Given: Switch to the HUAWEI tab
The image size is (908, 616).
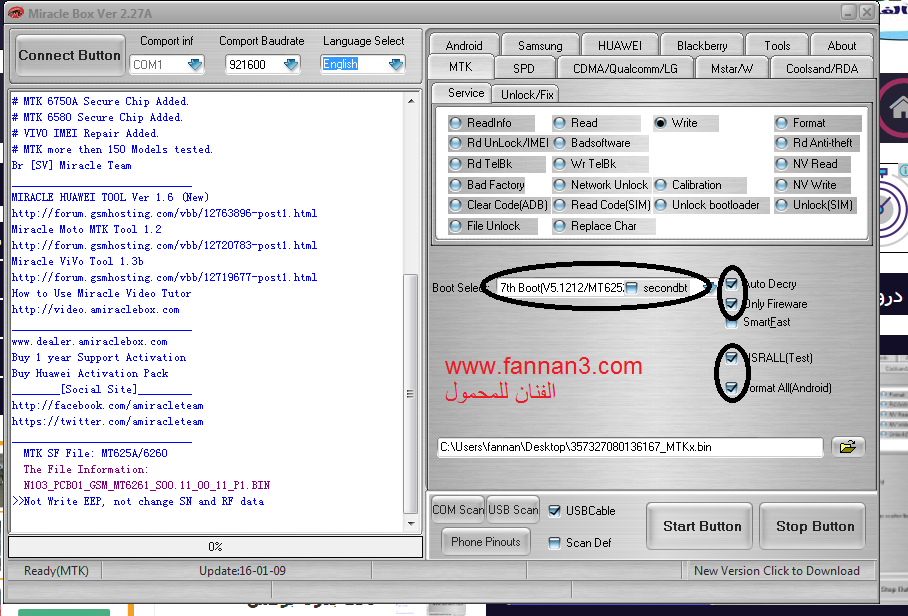Looking at the screenshot, I should 619,45.
